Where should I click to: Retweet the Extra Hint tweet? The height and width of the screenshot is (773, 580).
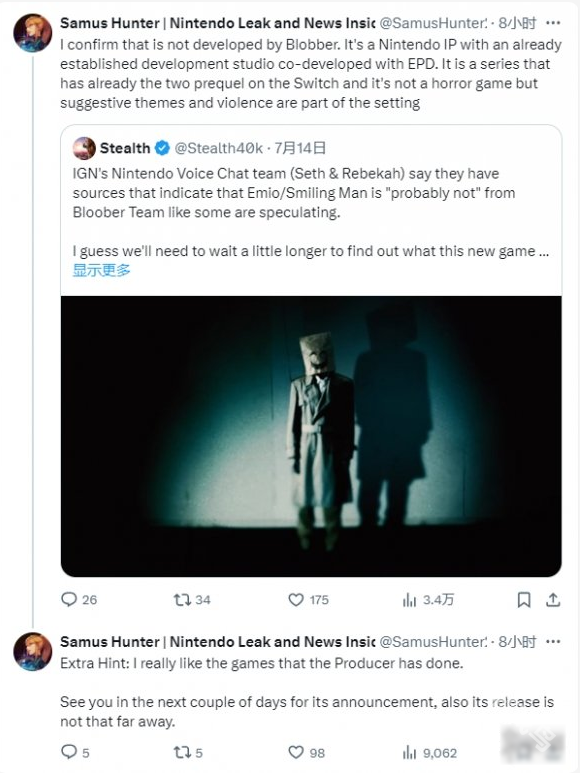point(188,752)
